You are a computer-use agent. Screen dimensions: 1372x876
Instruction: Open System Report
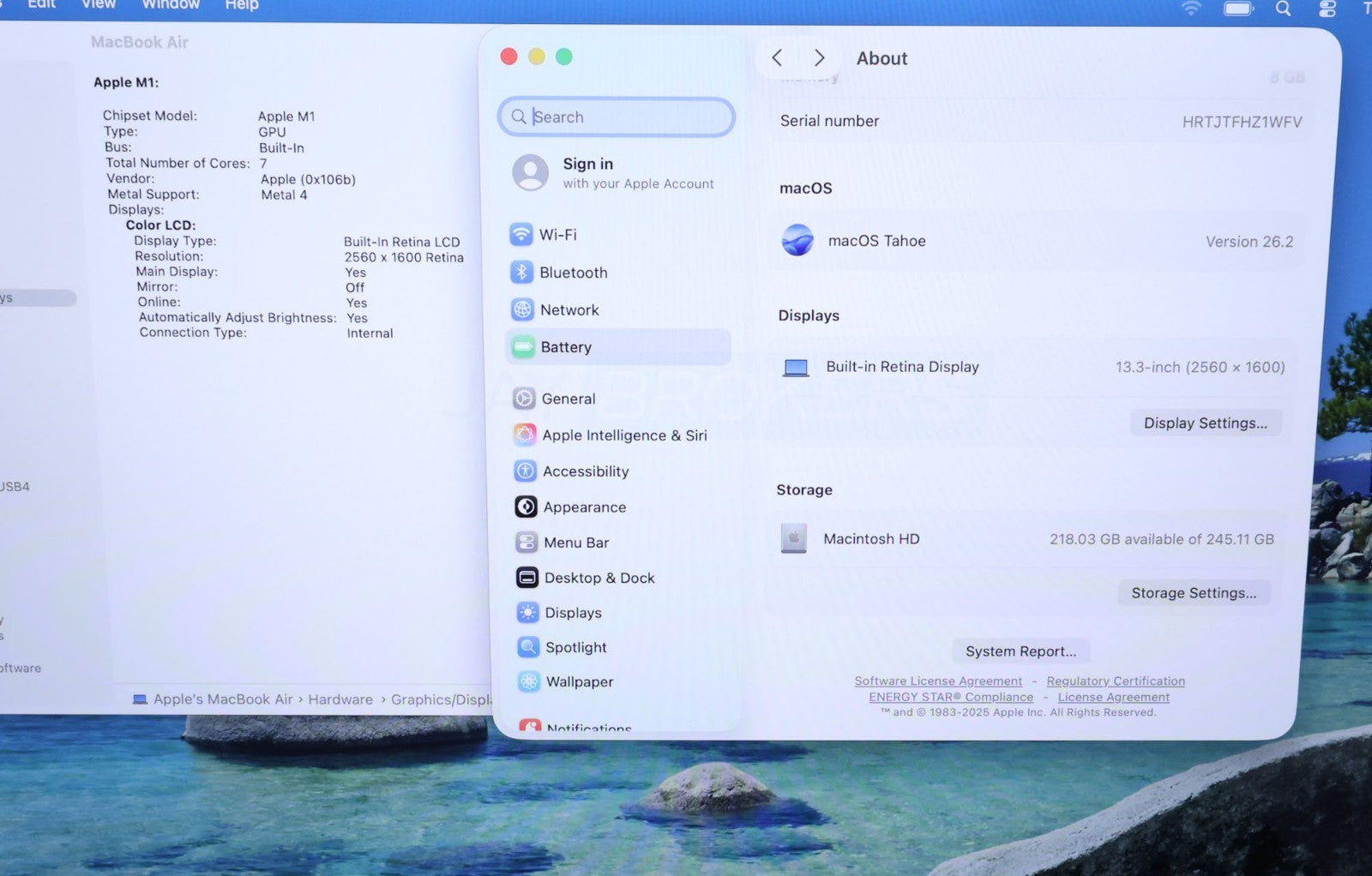[1020, 651]
